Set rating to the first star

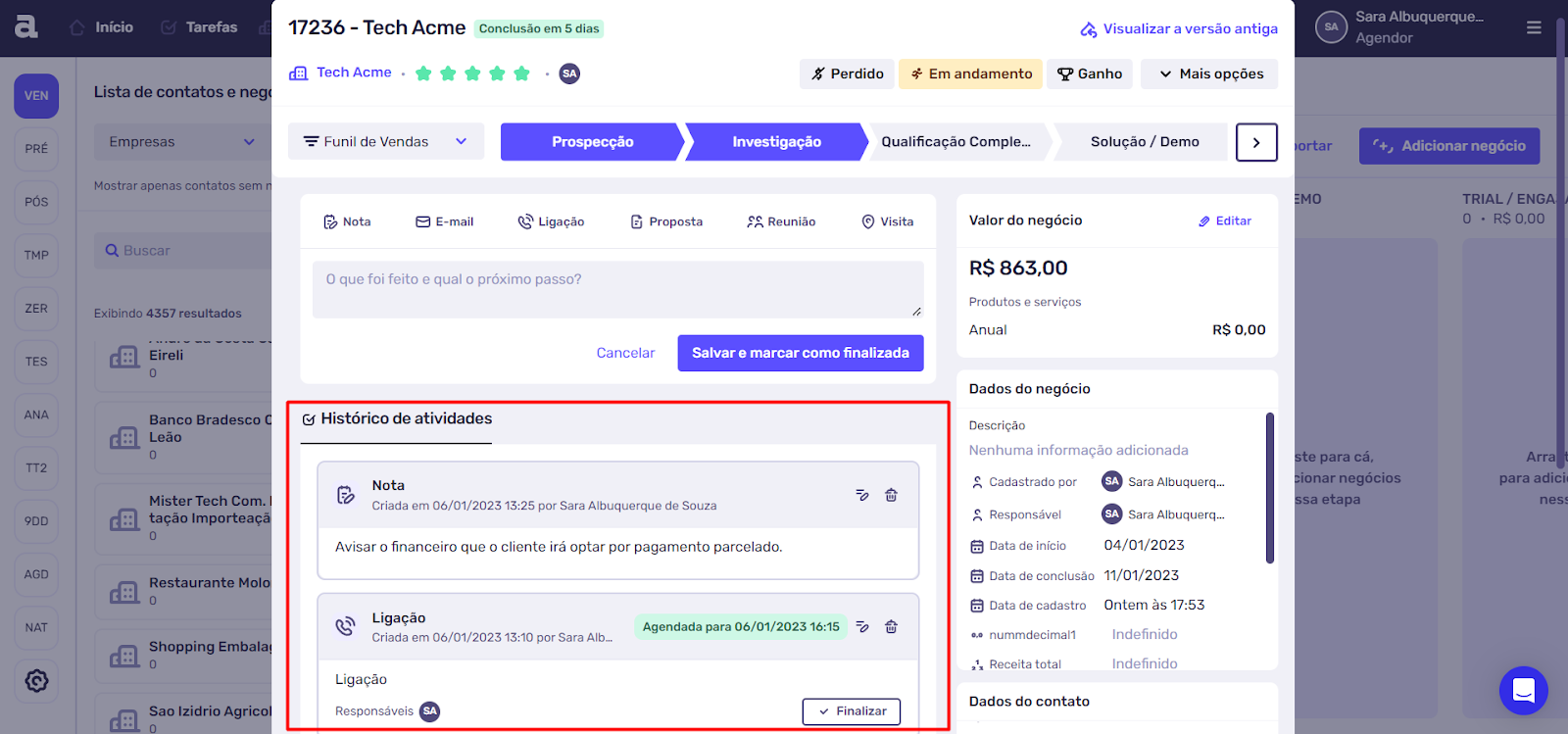(423, 73)
